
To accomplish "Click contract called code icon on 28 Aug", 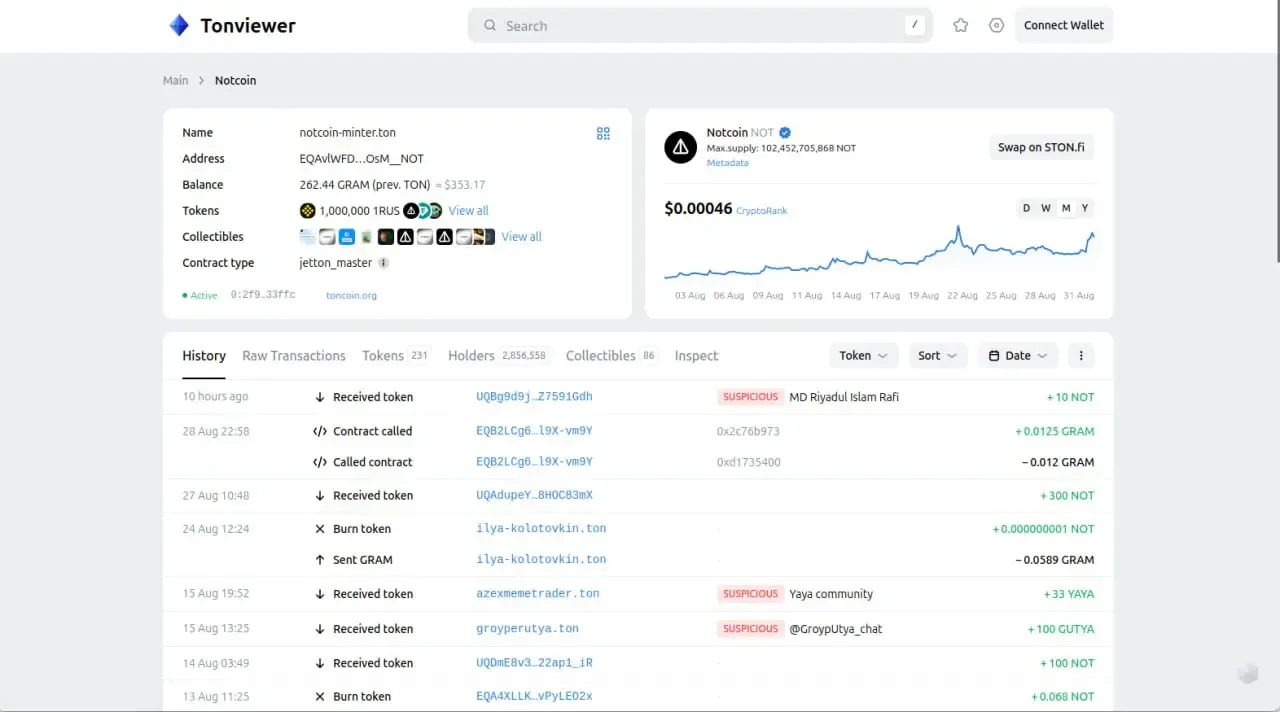I will pyautogui.click(x=320, y=432).
